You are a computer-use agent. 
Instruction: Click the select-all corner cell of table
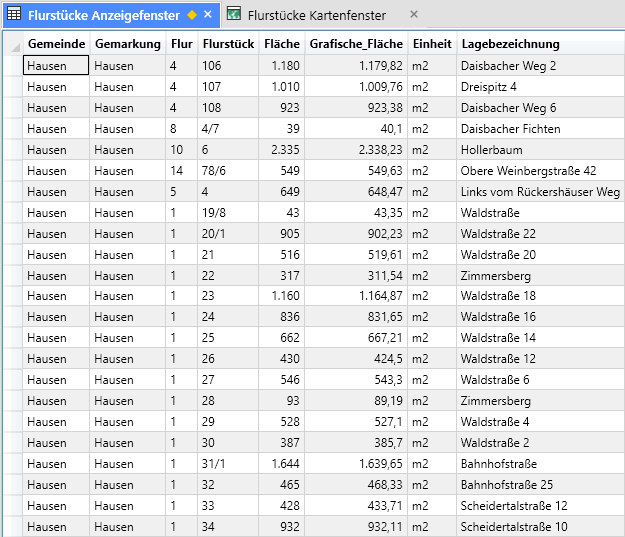[x=11, y=44]
